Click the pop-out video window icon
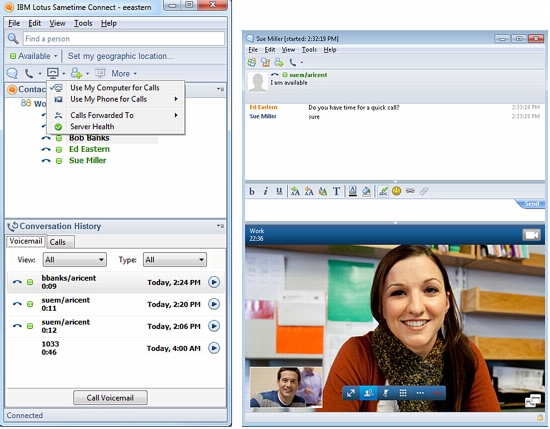 click(x=533, y=401)
